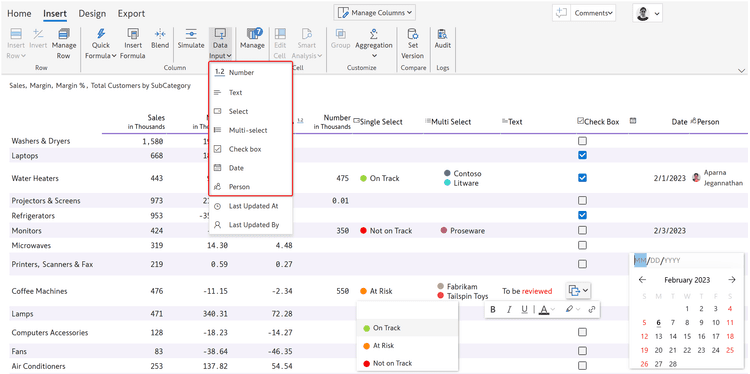
Task: Apply italic in text format toolbar
Action: point(509,309)
